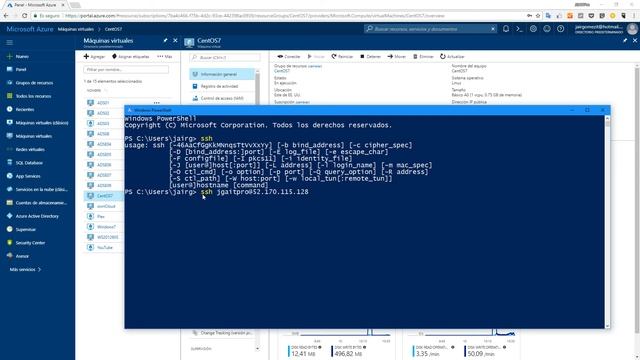Click Máquinas virtuales breadcrumb in header
This screenshot has width=640, height=360.
click(76, 29)
